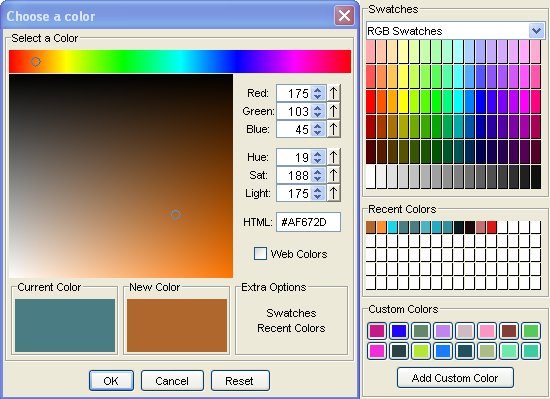Click the Red value spinner arrows
The image size is (550, 399).
click(x=318, y=93)
